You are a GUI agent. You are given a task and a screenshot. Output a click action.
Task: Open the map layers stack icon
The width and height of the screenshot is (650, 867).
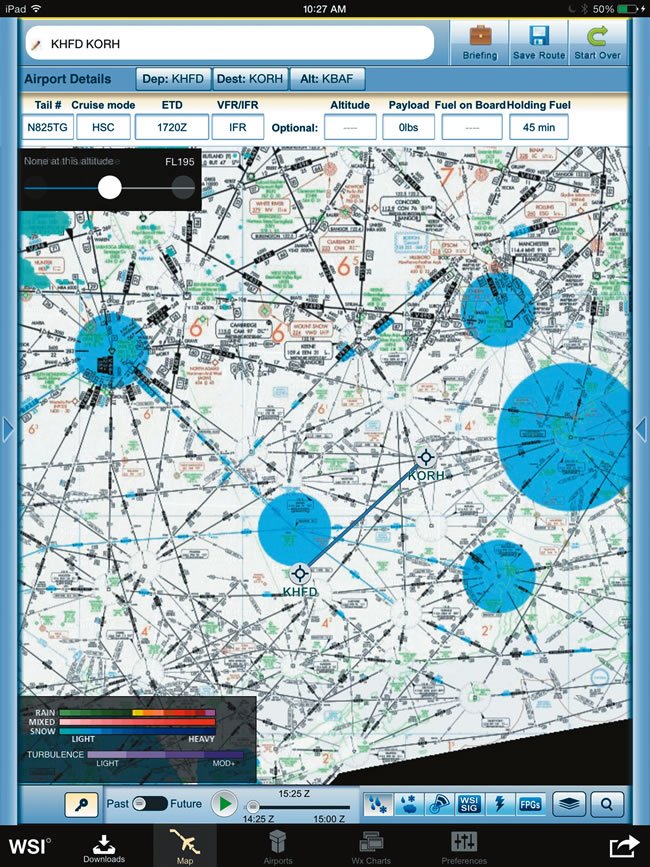point(569,804)
